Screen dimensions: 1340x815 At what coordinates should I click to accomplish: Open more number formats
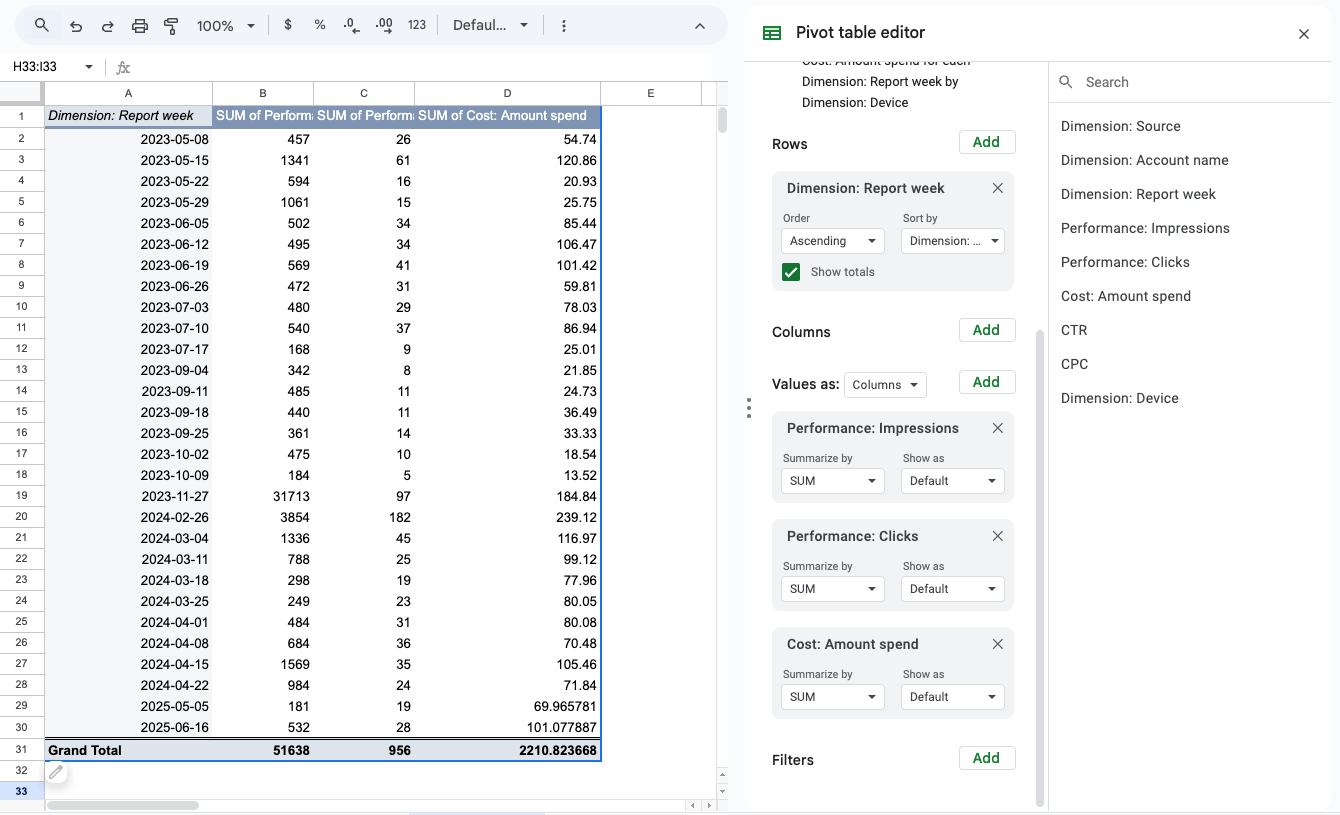pyautogui.click(x=416, y=25)
